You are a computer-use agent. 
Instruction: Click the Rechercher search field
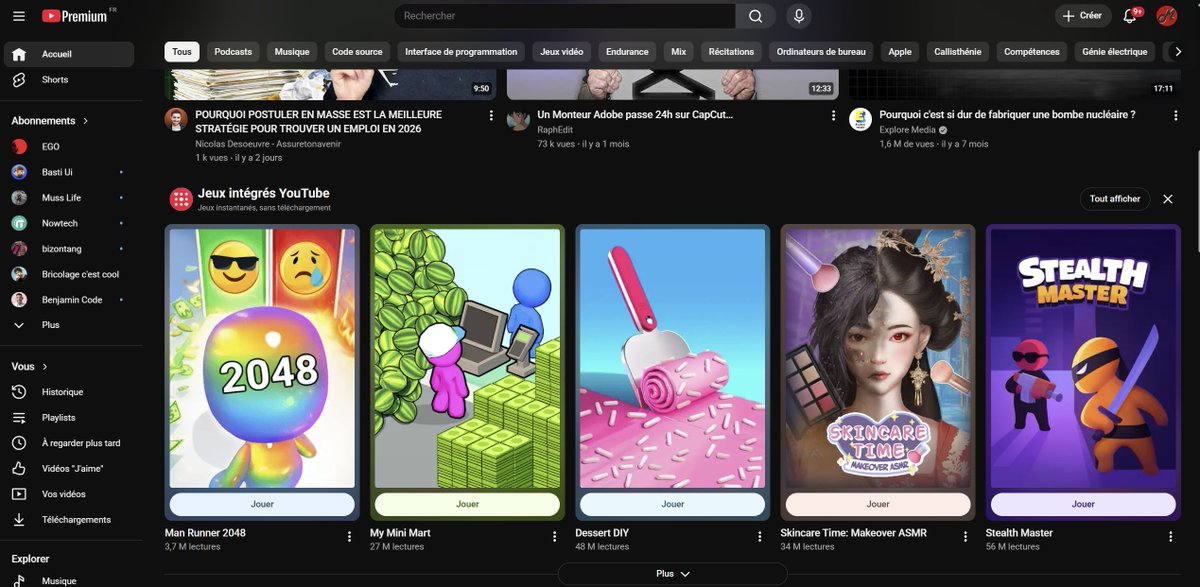click(565, 16)
